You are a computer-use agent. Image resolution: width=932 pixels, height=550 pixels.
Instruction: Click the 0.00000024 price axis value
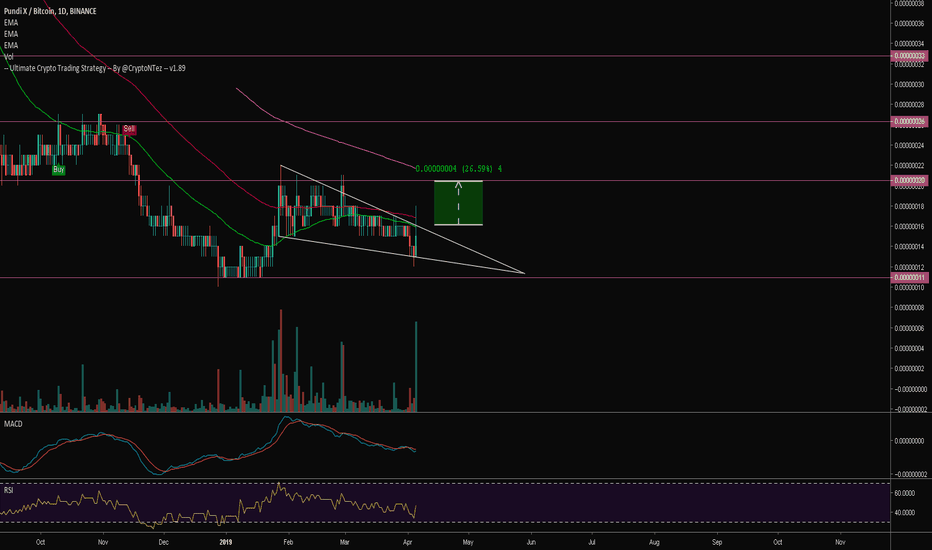pos(909,146)
